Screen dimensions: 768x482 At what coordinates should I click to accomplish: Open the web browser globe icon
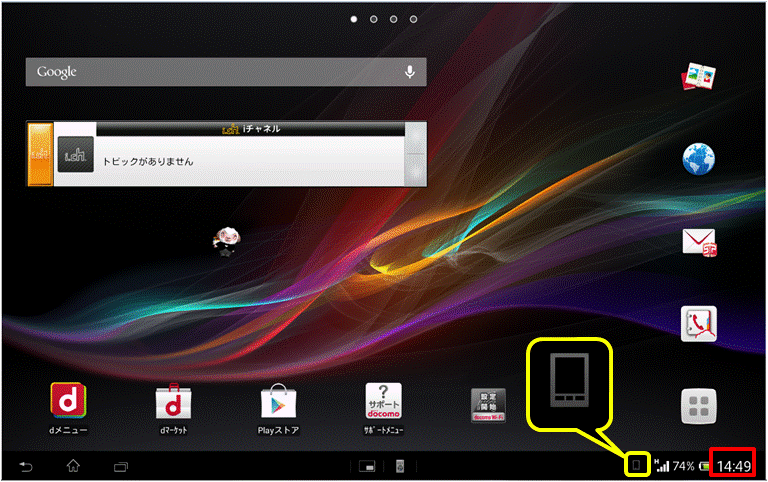(699, 159)
